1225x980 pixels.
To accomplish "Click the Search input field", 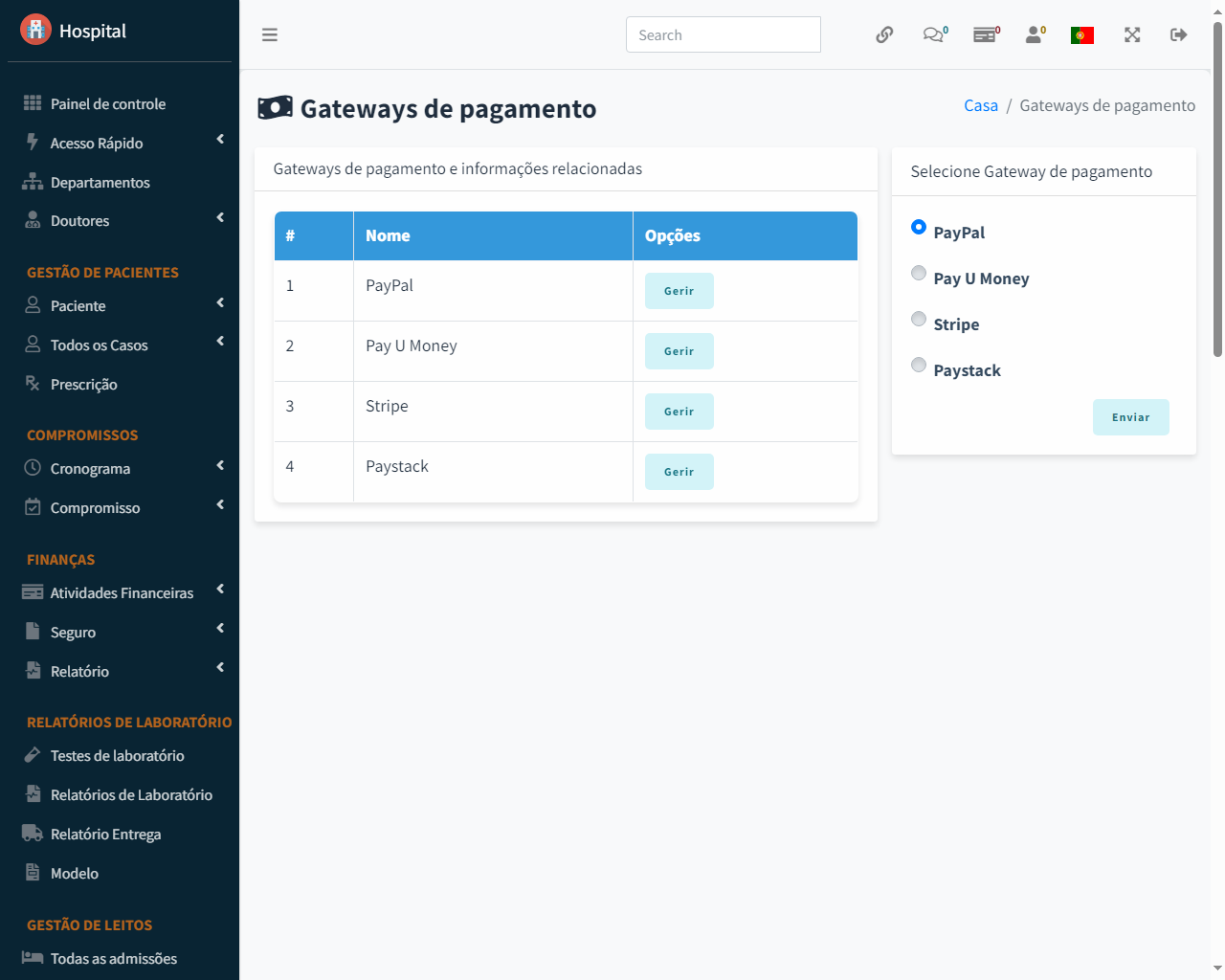I will coord(723,35).
